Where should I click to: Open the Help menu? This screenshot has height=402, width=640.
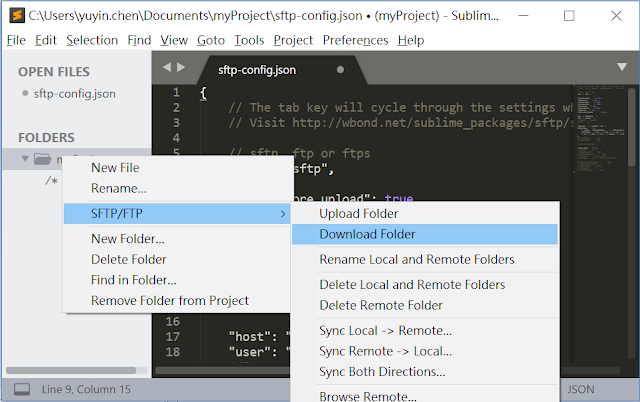pos(411,40)
